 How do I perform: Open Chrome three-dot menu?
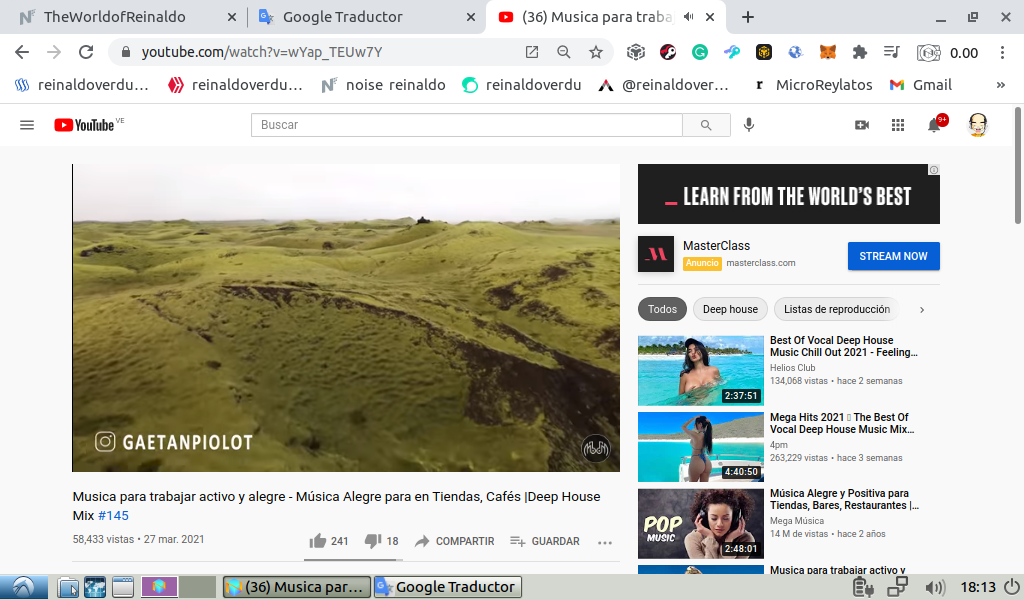(1002, 52)
